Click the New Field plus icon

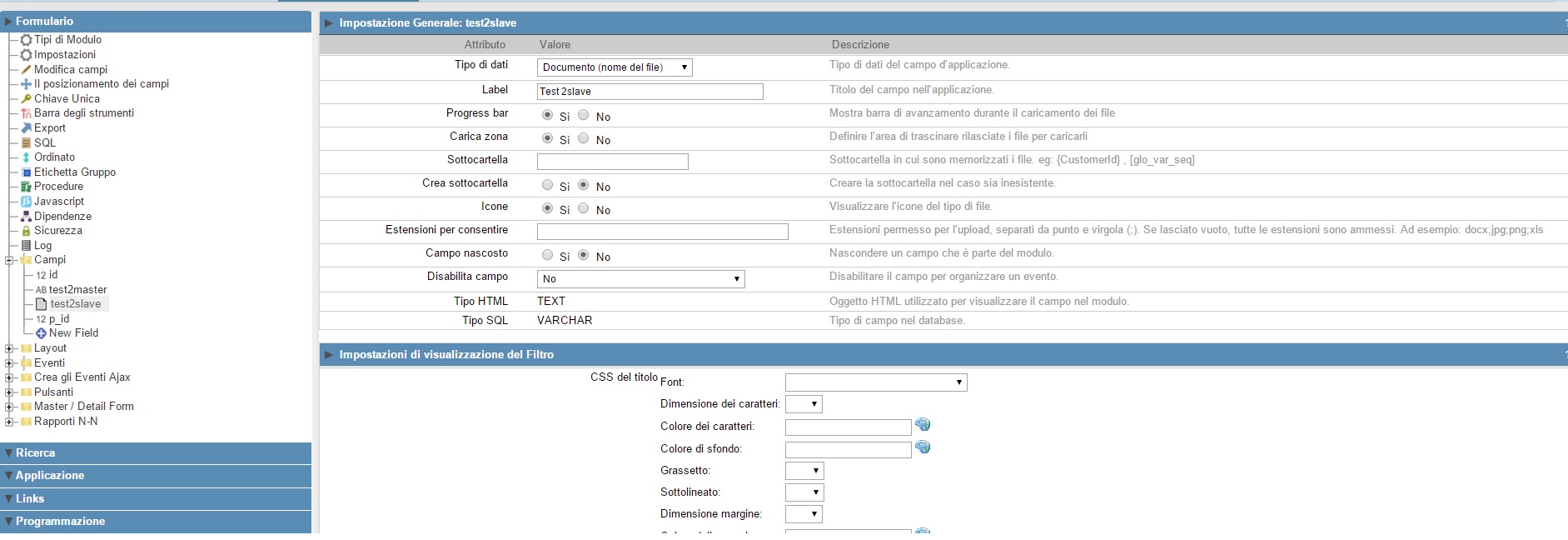pyautogui.click(x=41, y=333)
